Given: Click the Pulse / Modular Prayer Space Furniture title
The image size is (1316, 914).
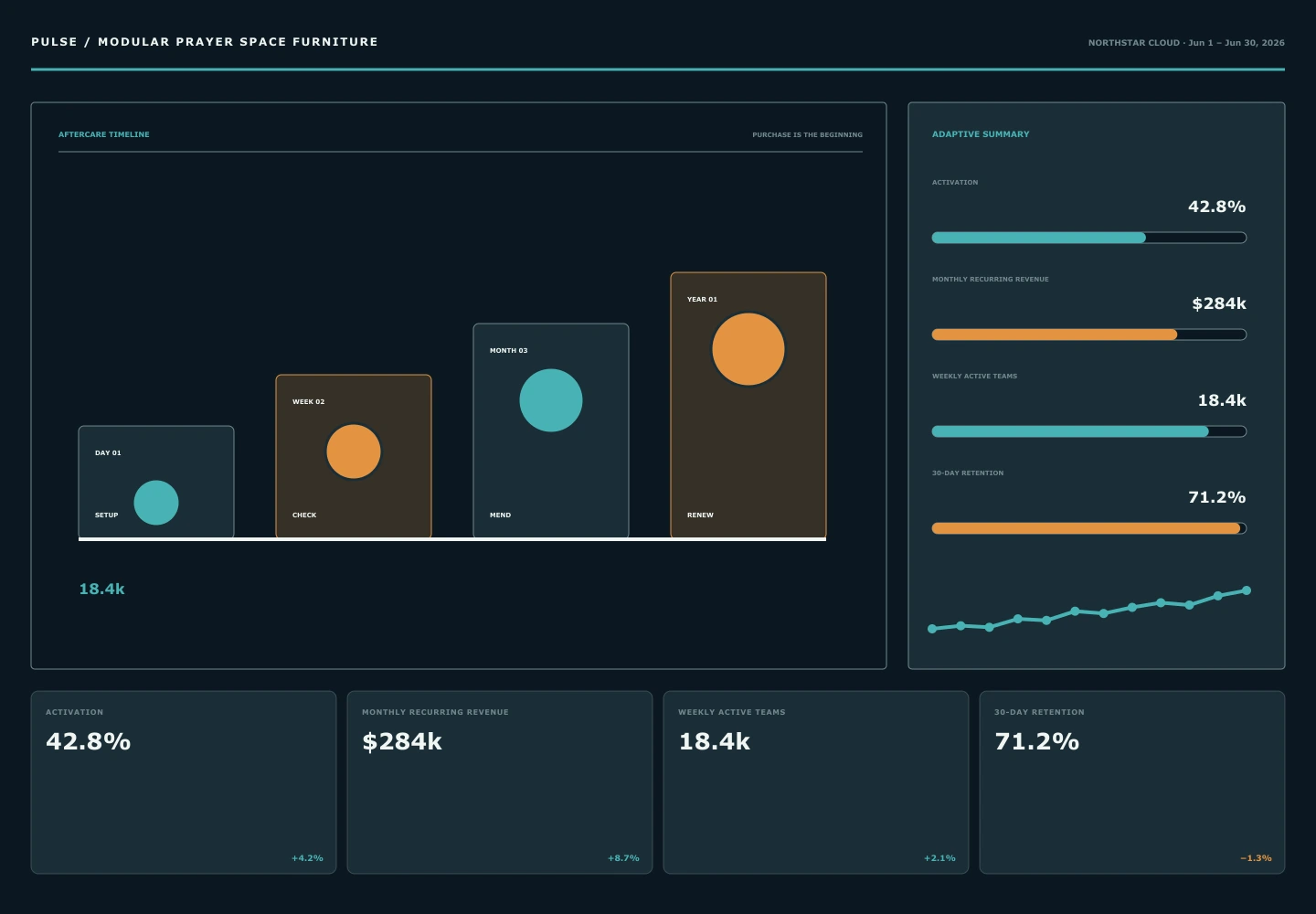Looking at the screenshot, I should (205, 42).
